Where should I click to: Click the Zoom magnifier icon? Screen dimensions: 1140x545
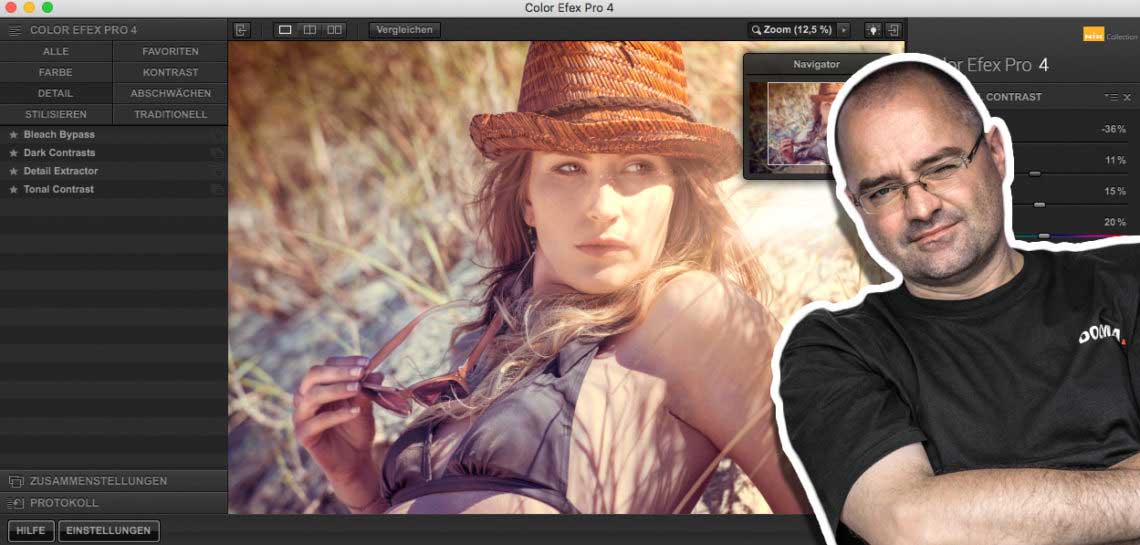point(756,31)
